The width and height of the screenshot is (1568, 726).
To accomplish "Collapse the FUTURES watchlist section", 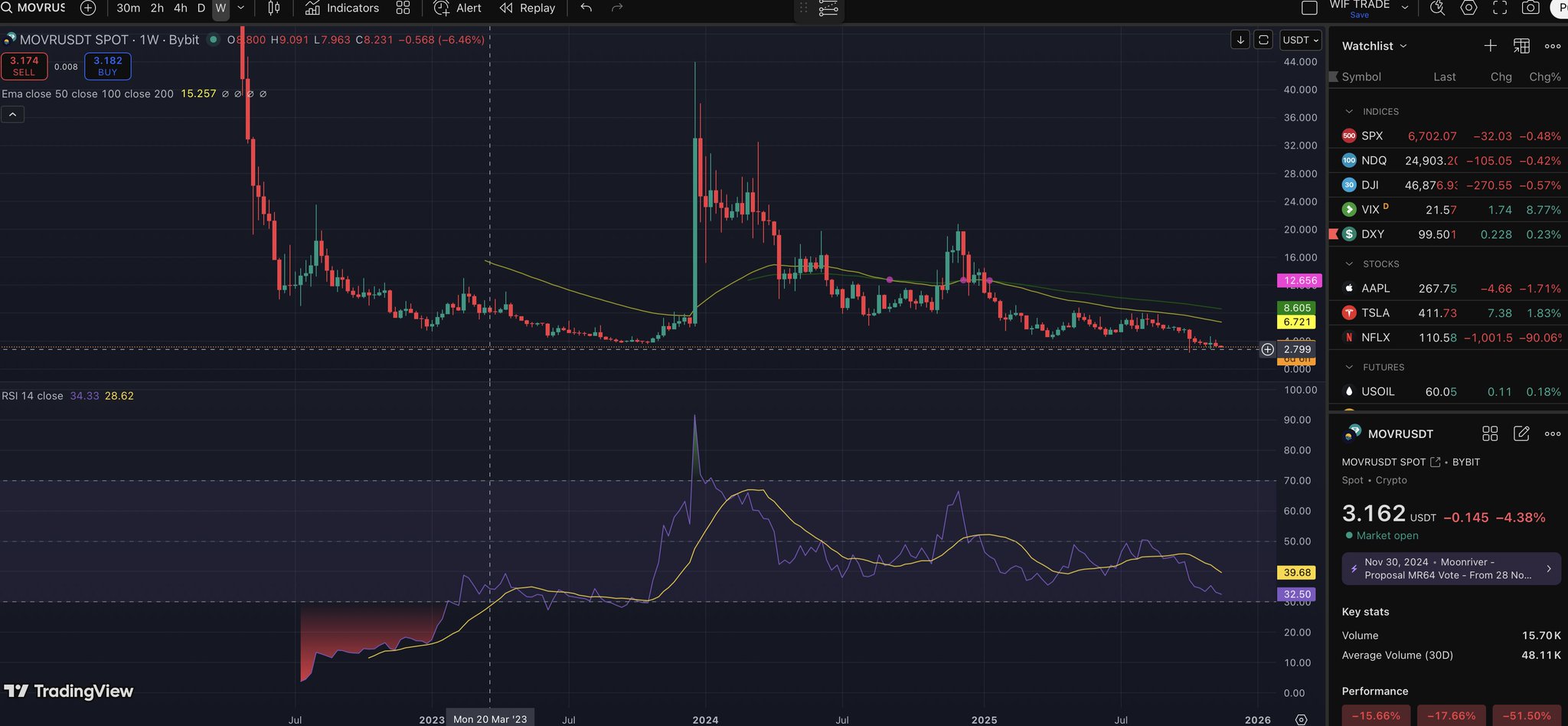I will [x=1349, y=367].
